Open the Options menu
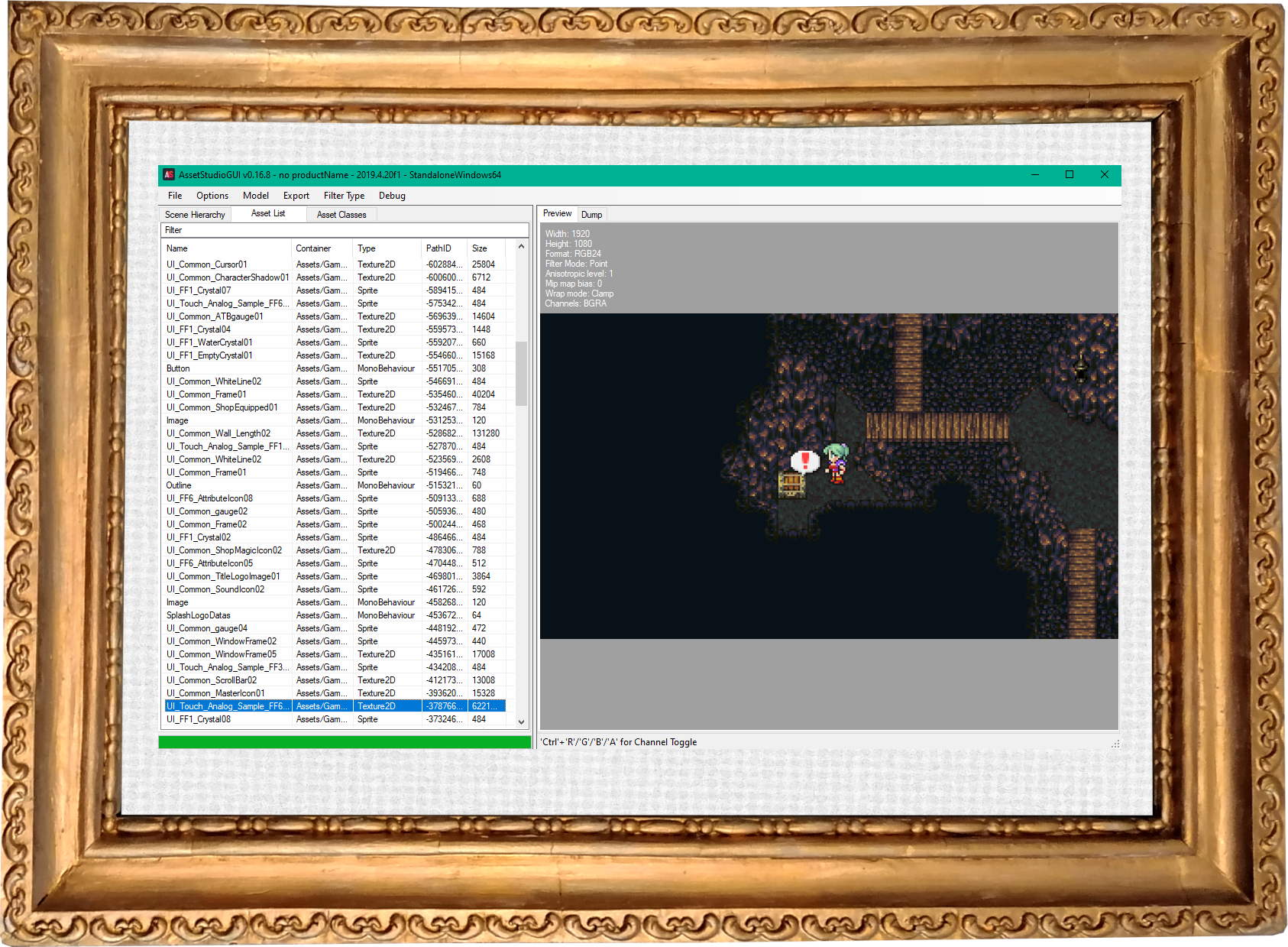This screenshot has width=1288, height=947. pos(212,196)
